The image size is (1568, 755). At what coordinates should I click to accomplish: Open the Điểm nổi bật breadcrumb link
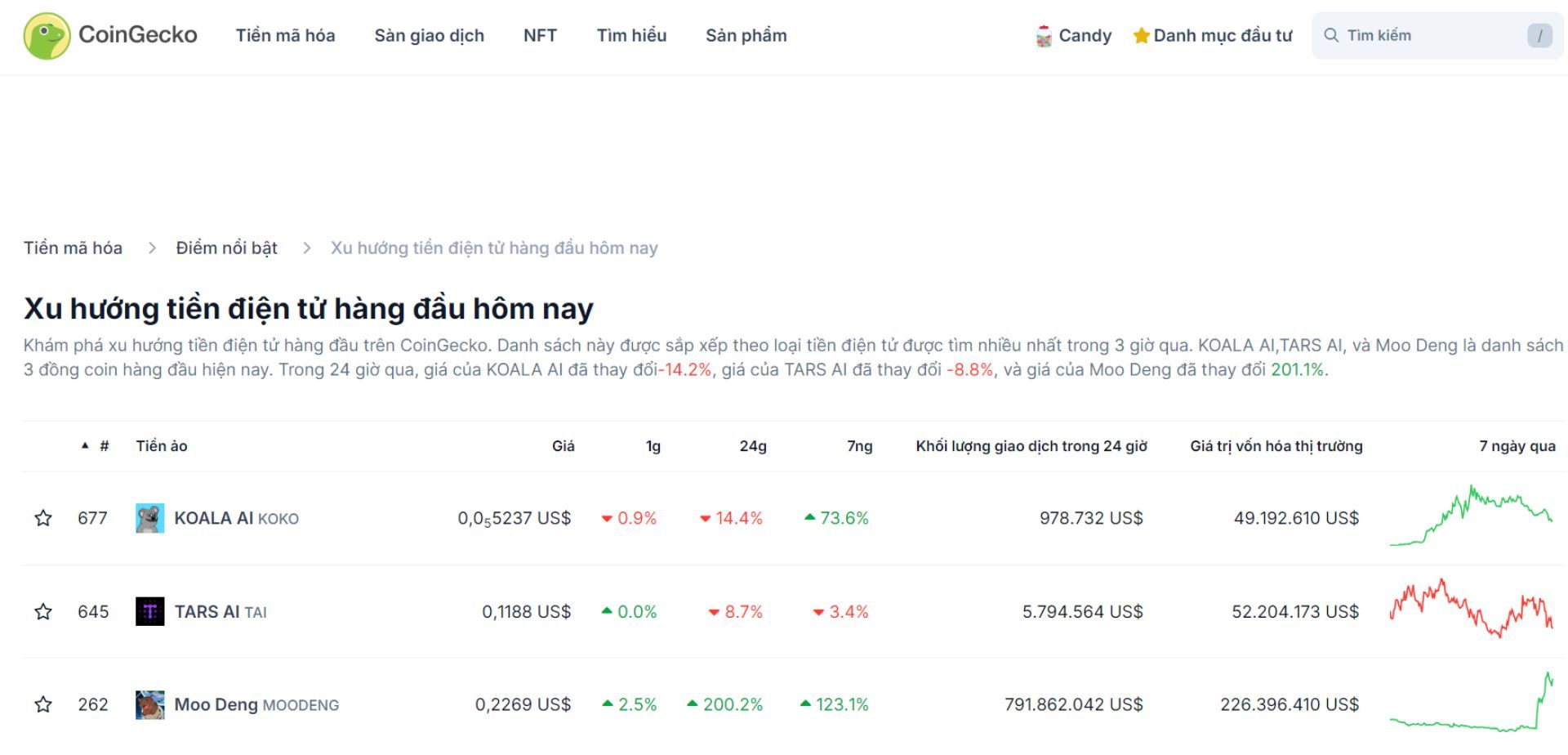pyautogui.click(x=227, y=248)
